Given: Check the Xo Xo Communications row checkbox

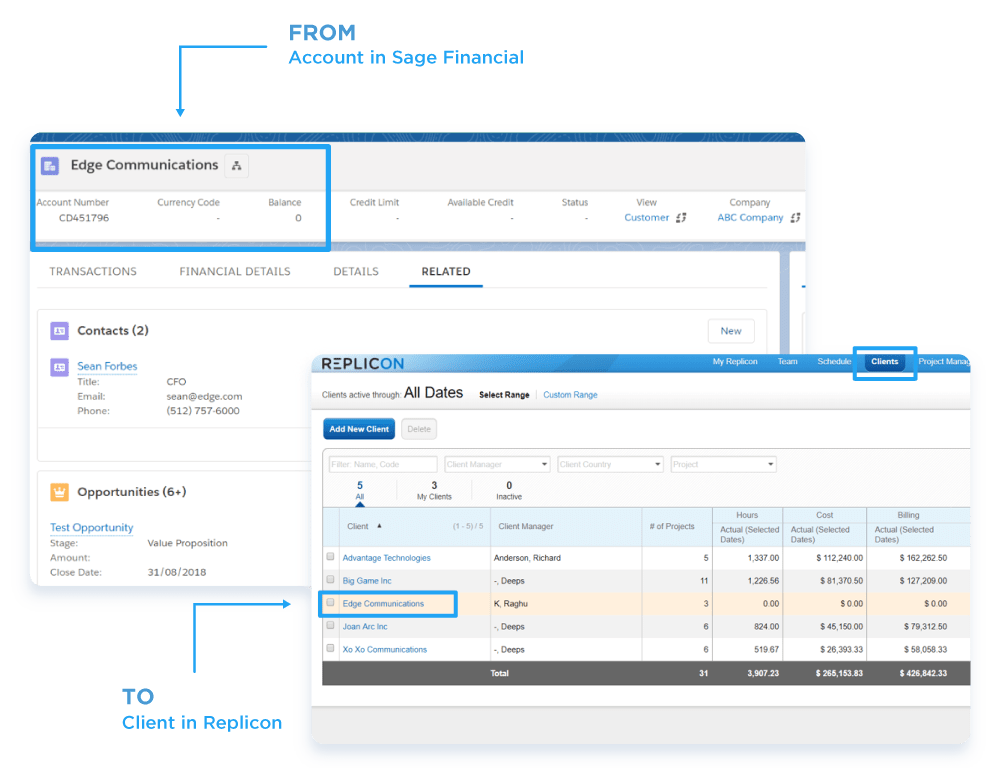Looking at the screenshot, I should (x=330, y=649).
